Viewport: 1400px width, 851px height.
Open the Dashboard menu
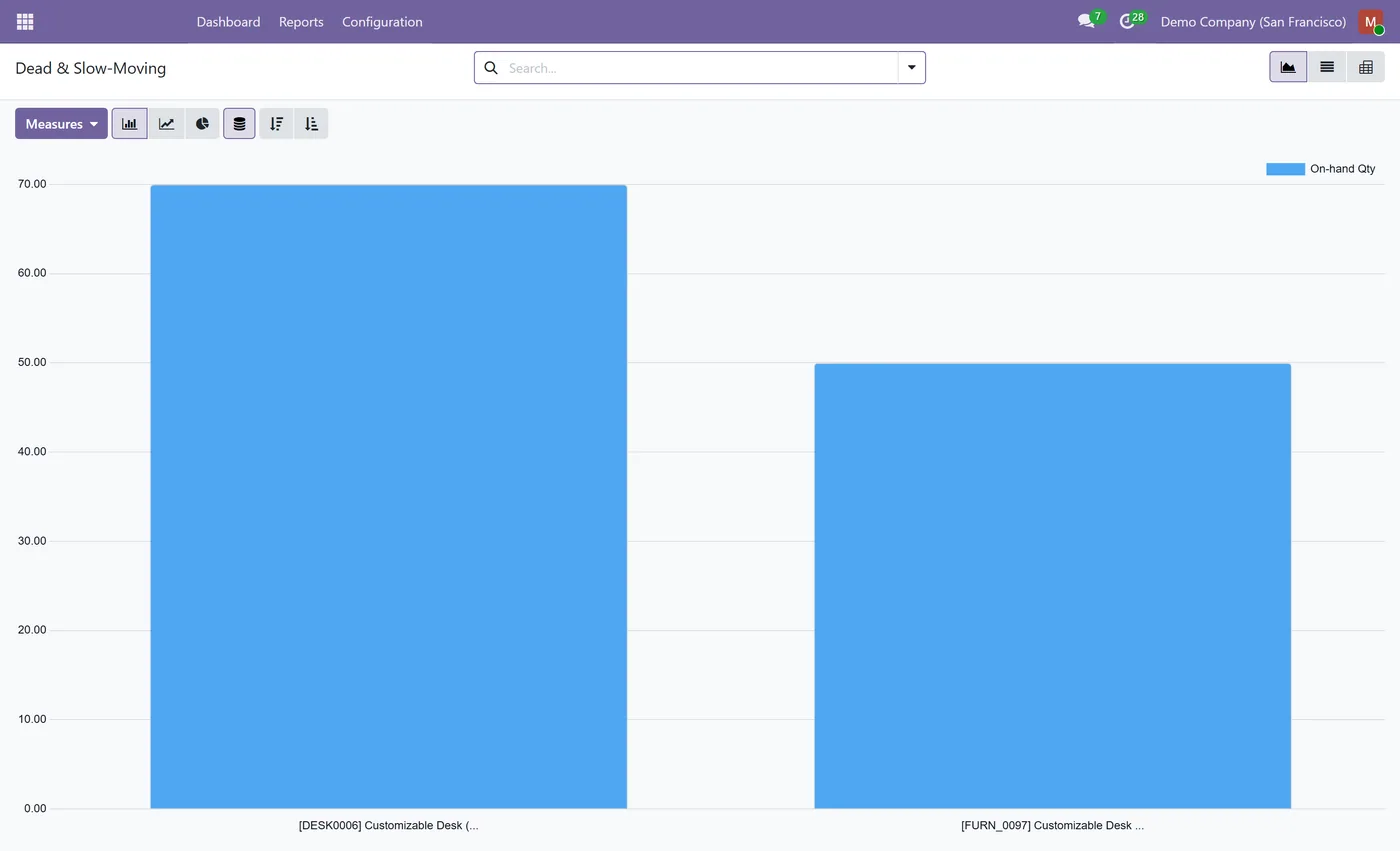pyautogui.click(x=228, y=21)
